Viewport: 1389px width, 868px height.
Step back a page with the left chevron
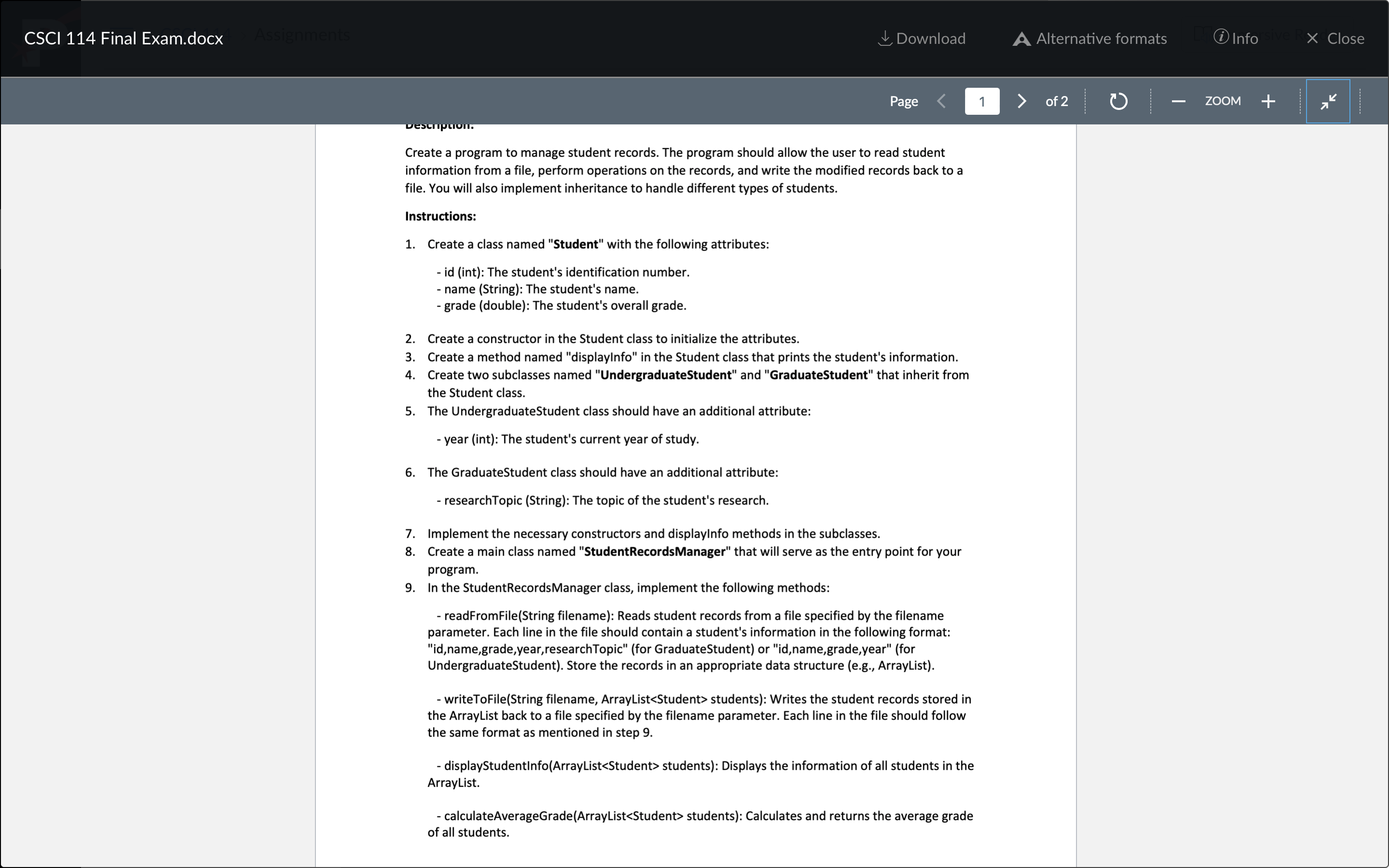tap(941, 101)
